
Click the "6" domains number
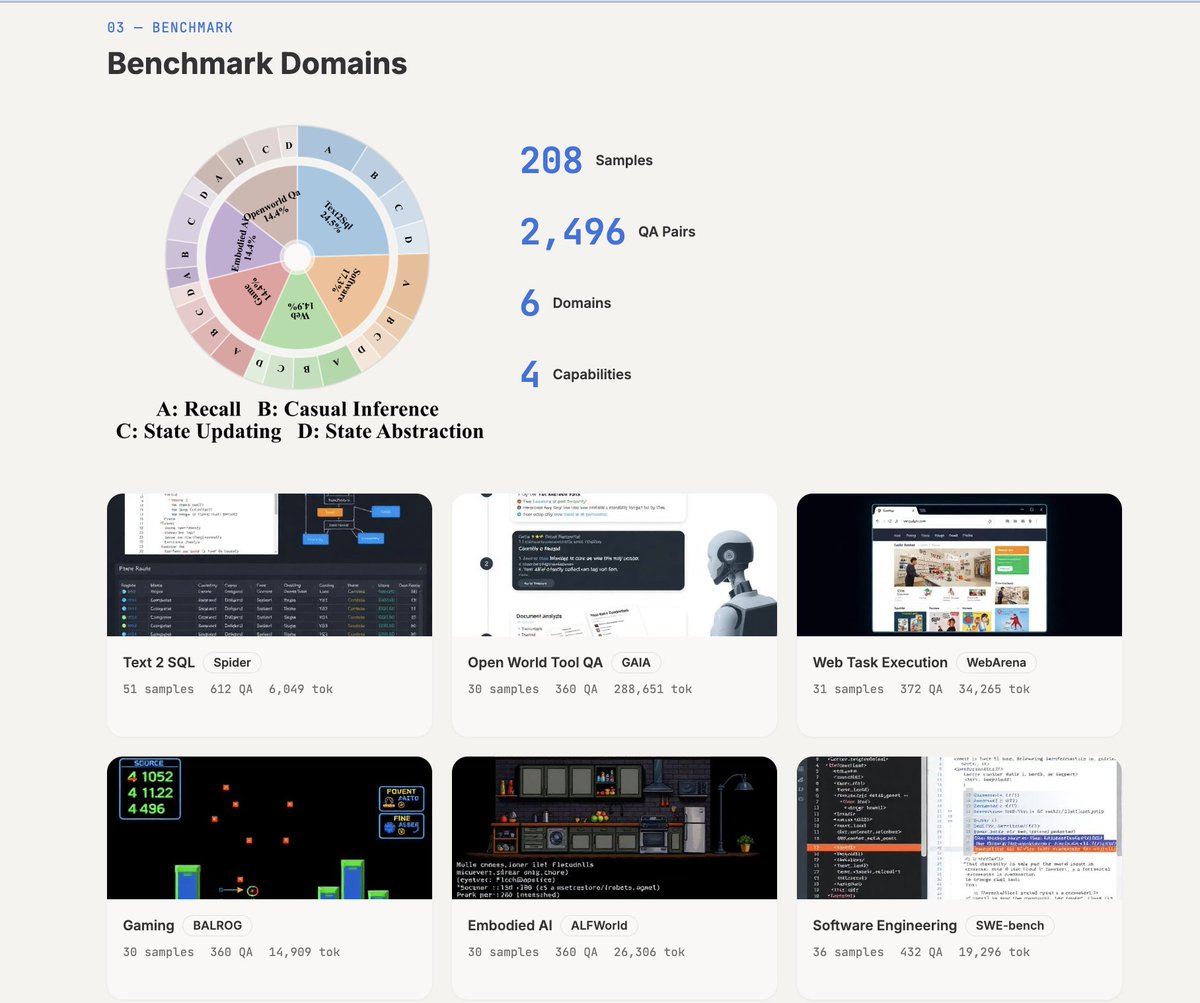530,303
